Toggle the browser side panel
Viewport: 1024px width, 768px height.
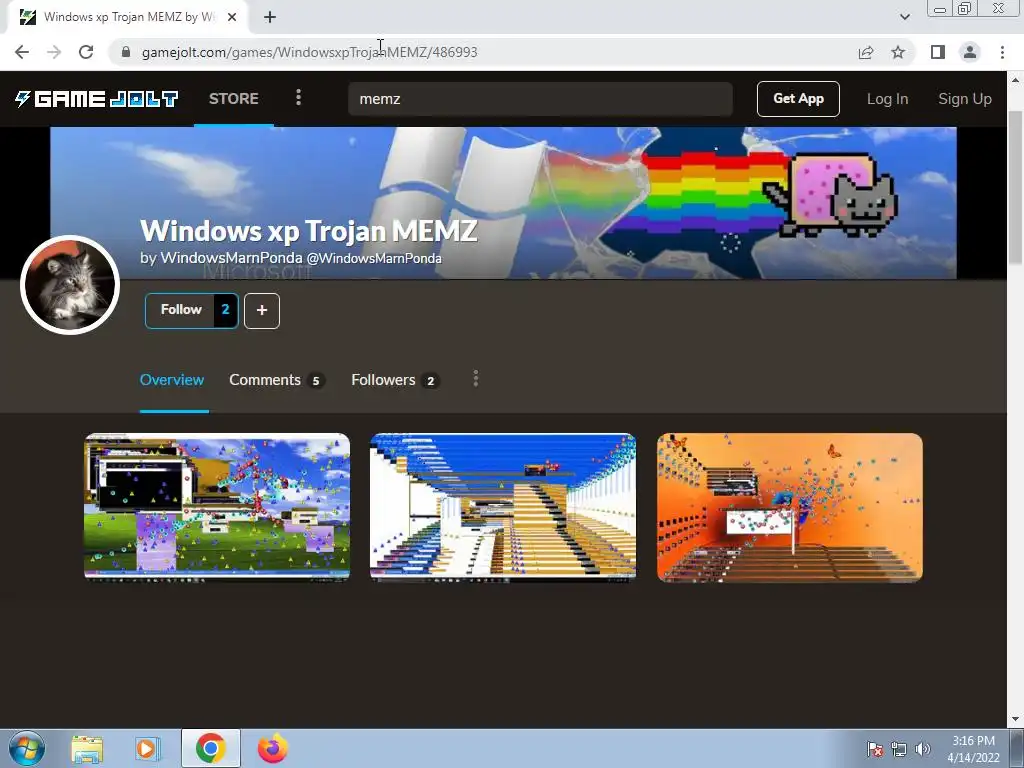tap(938, 52)
